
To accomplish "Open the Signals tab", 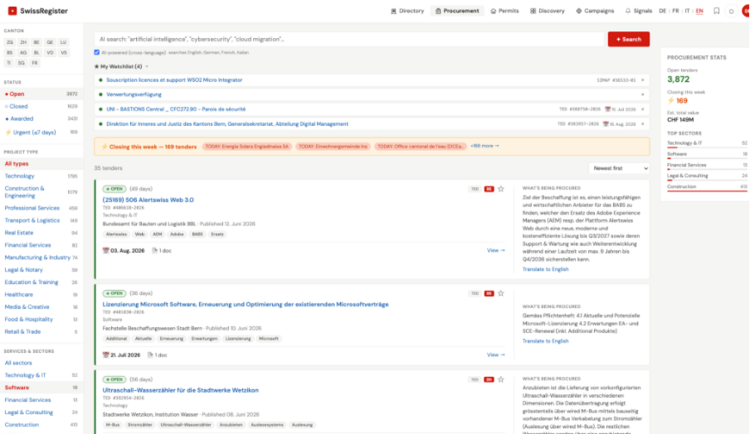I will [639, 11].
